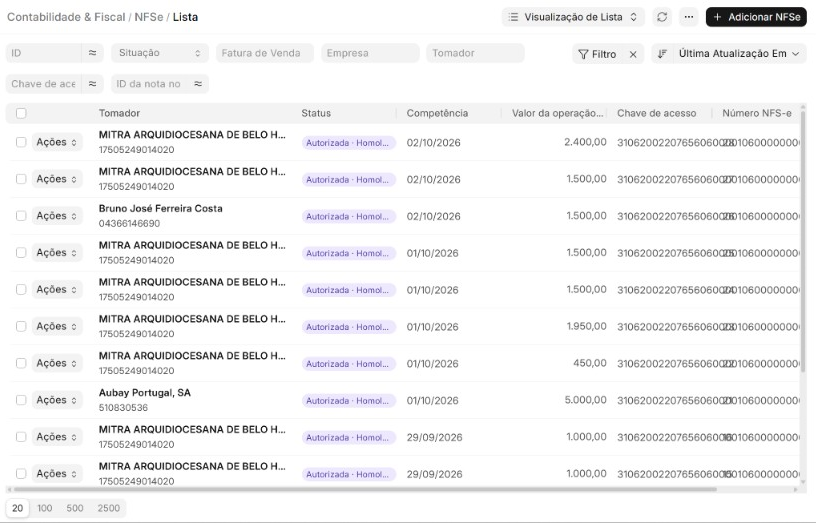The width and height of the screenshot is (816, 523).
Task: Click the 2.400,00 value cell
Action: pyautogui.click(x=585, y=142)
